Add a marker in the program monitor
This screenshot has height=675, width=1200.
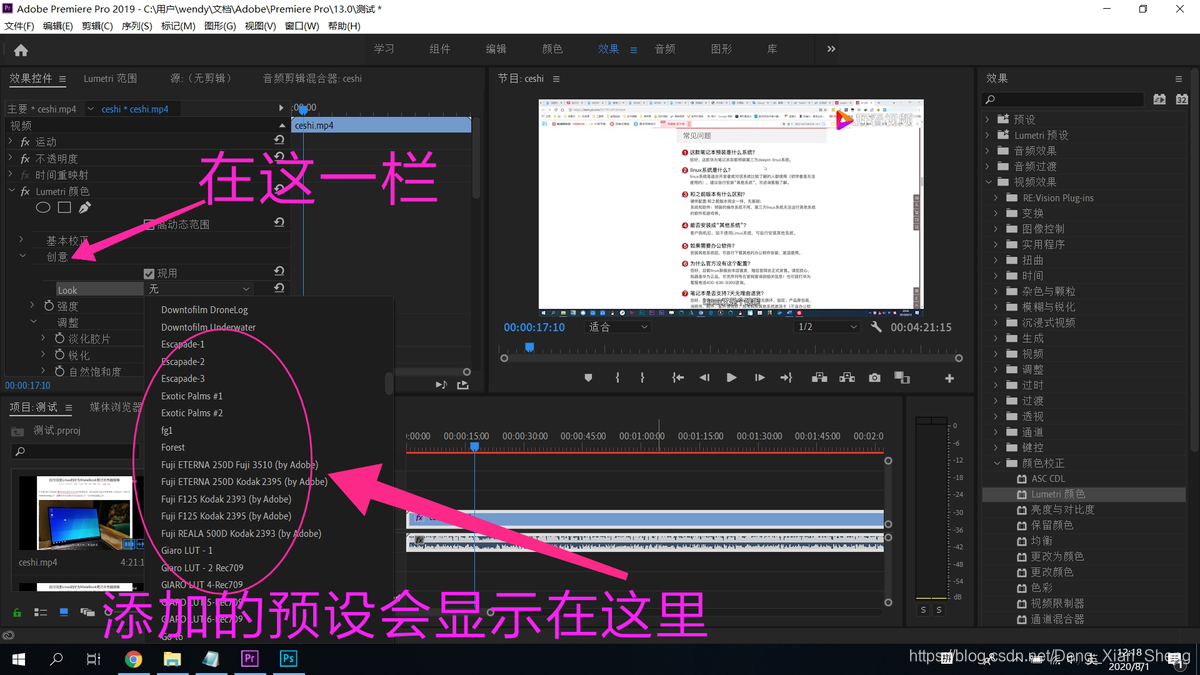pyautogui.click(x=588, y=378)
